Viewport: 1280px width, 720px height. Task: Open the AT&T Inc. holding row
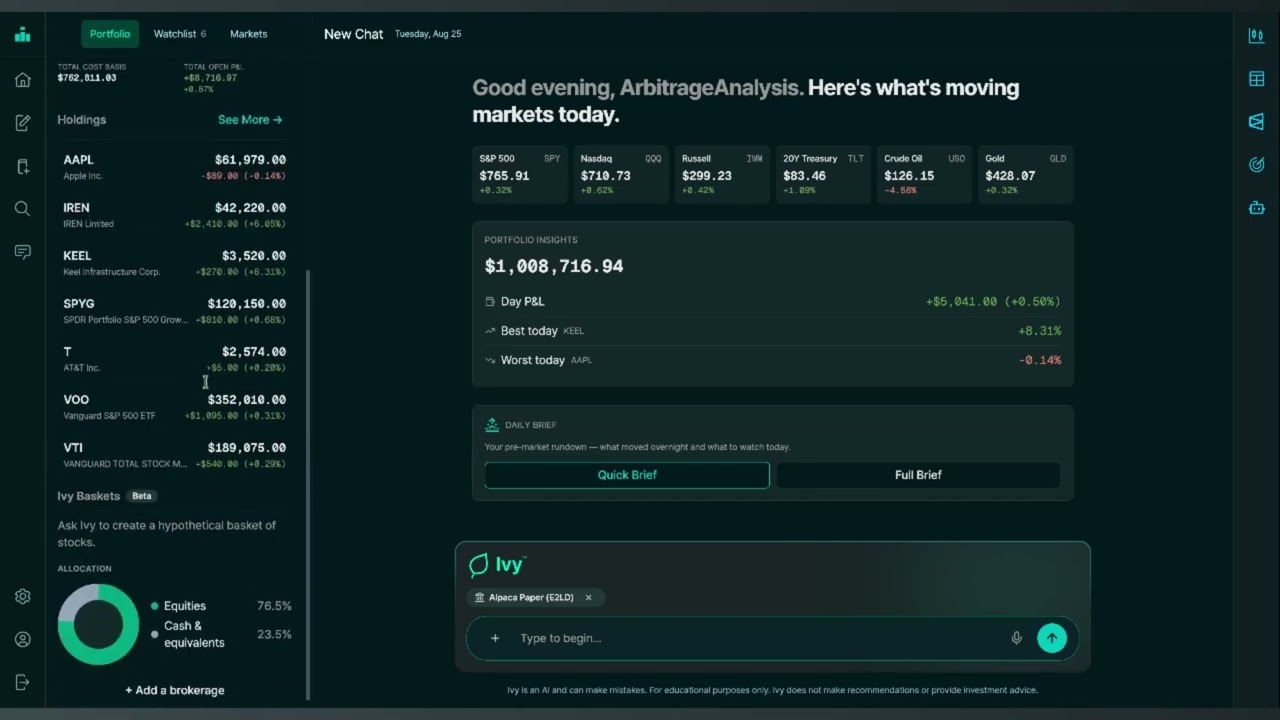(174, 359)
